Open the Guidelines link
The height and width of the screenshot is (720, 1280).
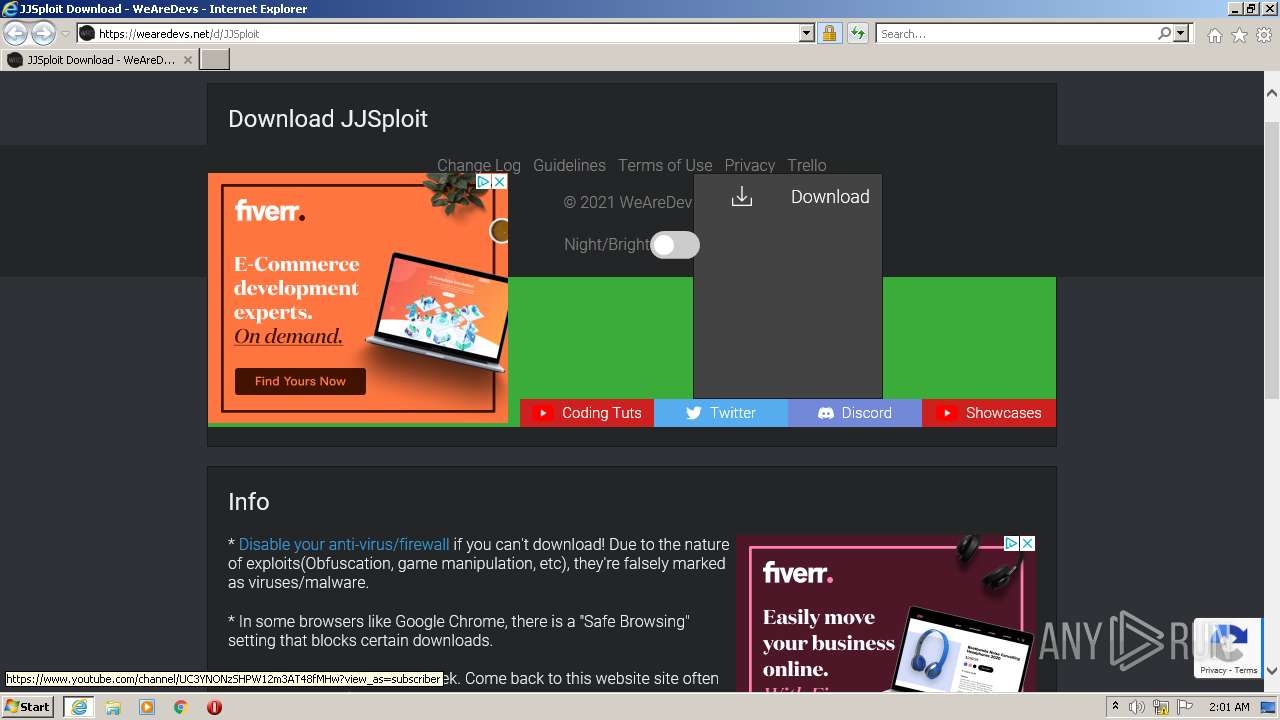[x=569, y=165]
